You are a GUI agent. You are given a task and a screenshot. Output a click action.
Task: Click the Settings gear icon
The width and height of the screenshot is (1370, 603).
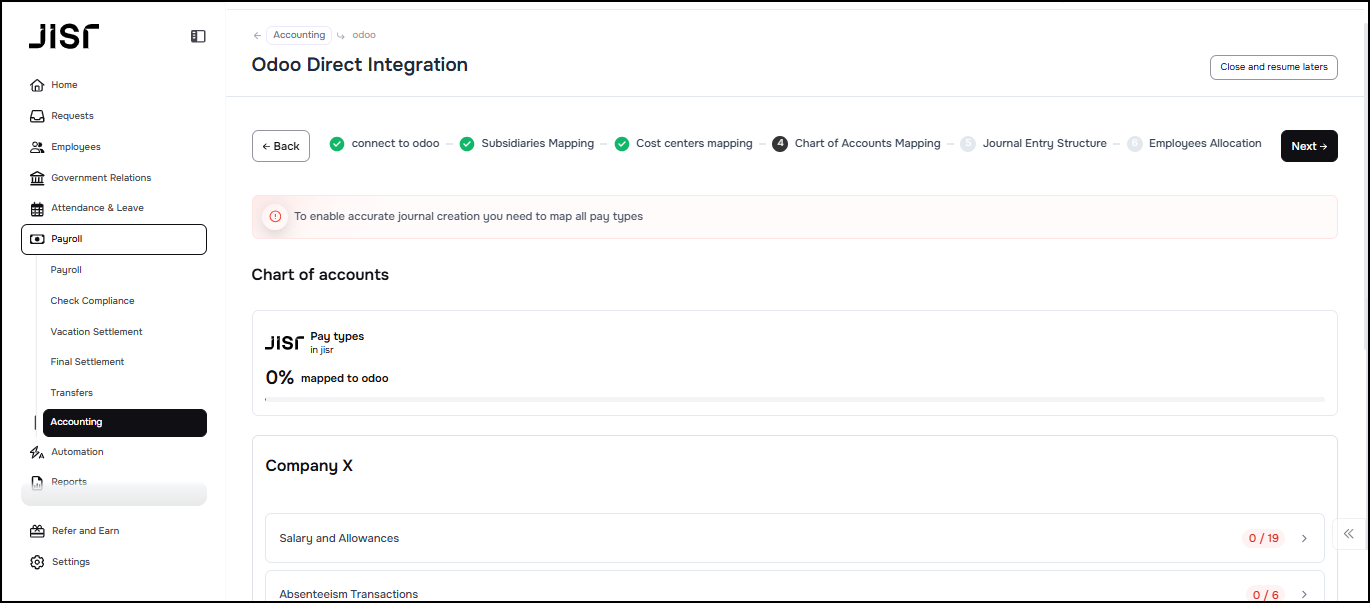[x=37, y=562]
